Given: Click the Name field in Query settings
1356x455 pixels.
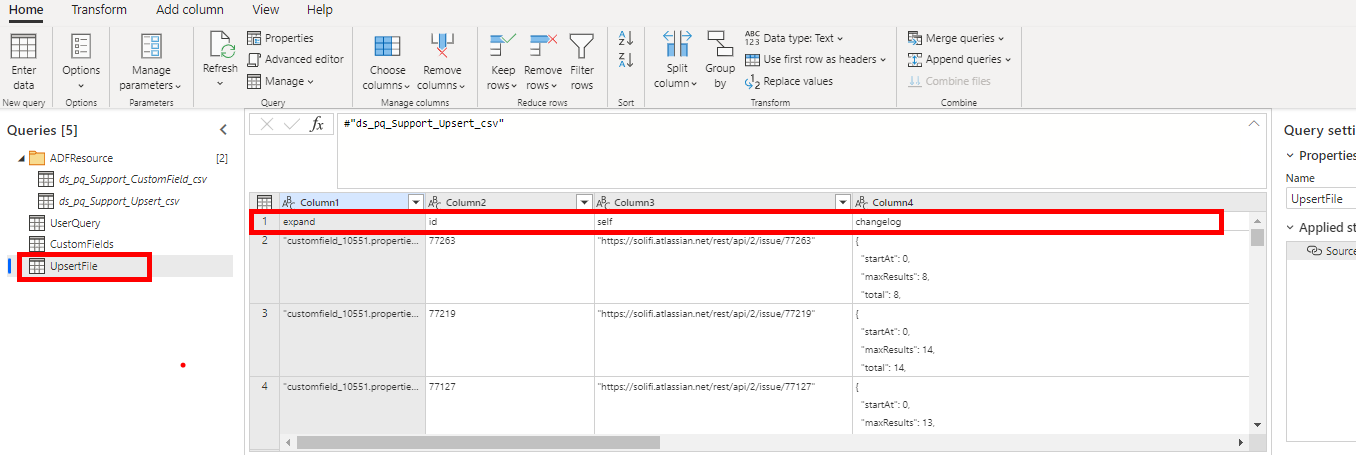Looking at the screenshot, I should click(1322, 199).
